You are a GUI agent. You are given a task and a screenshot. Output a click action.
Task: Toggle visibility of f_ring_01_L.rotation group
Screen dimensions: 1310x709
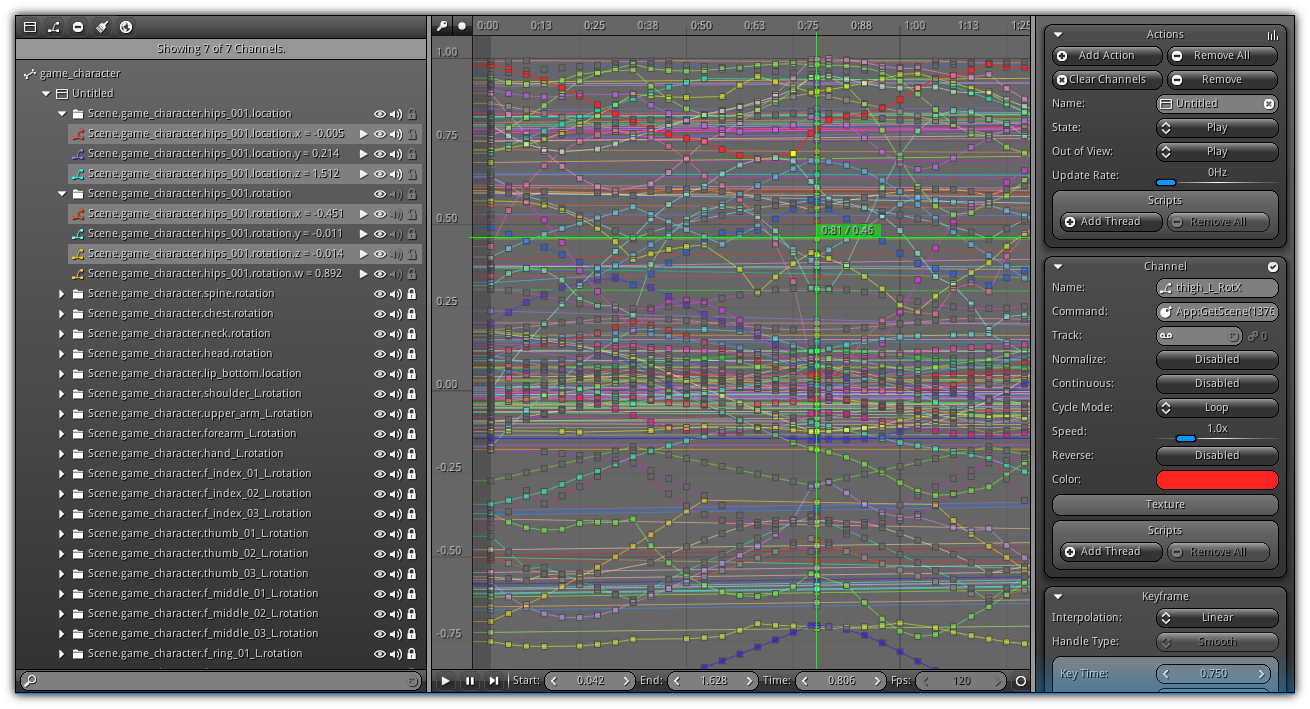[x=380, y=654]
